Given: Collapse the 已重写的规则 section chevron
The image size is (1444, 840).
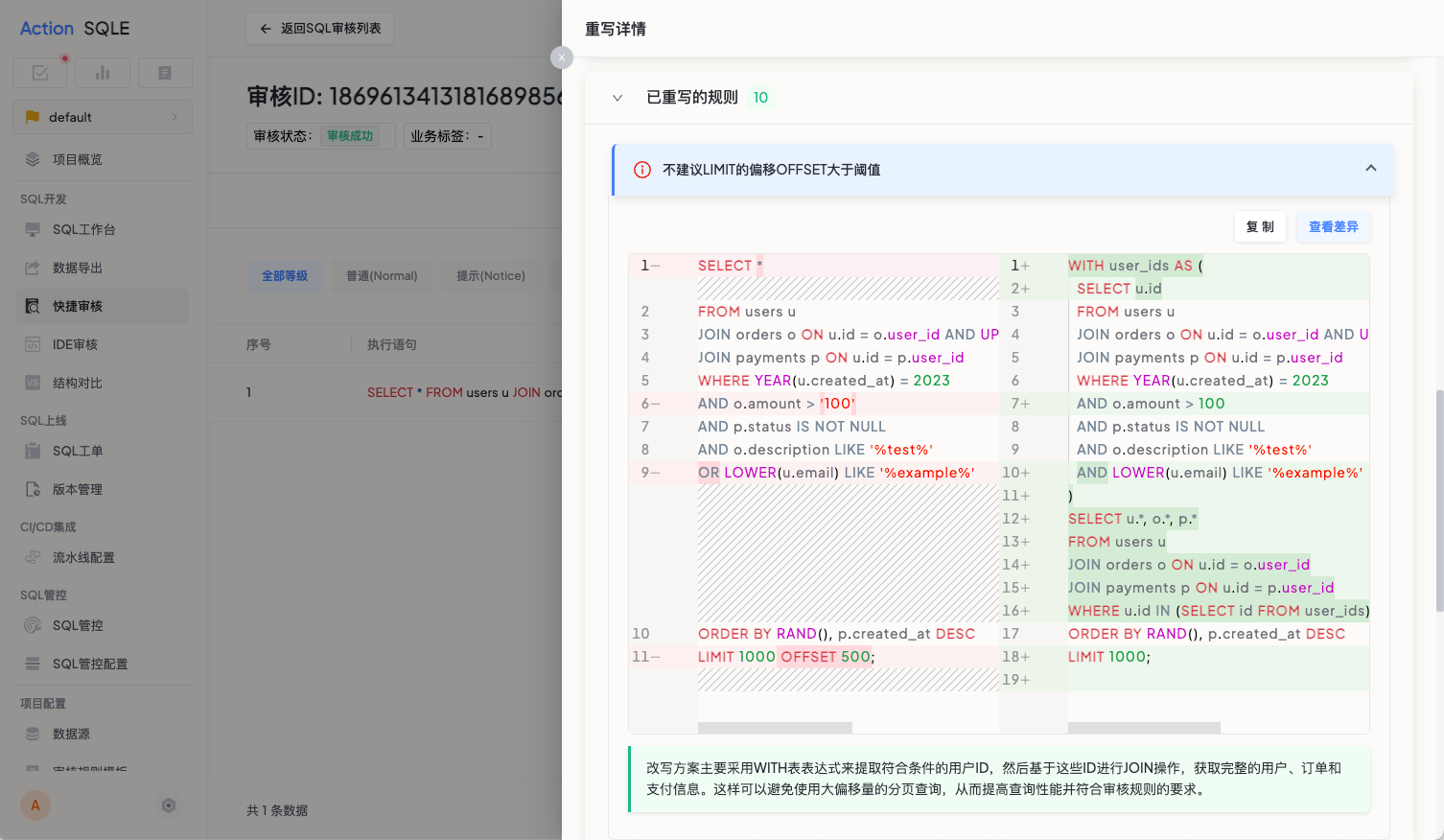Looking at the screenshot, I should 617,98.
